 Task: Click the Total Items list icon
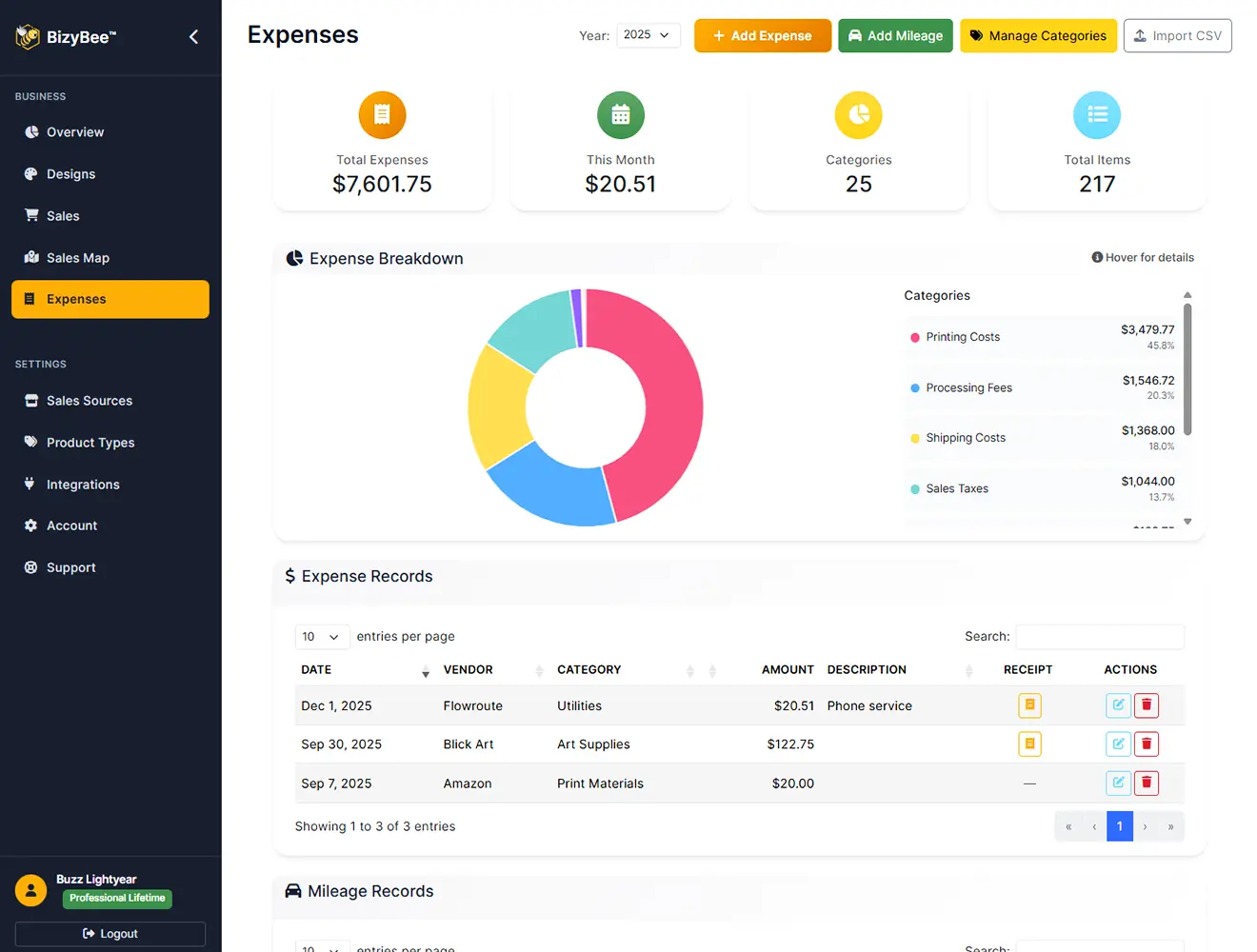[x=1096, y=114]
